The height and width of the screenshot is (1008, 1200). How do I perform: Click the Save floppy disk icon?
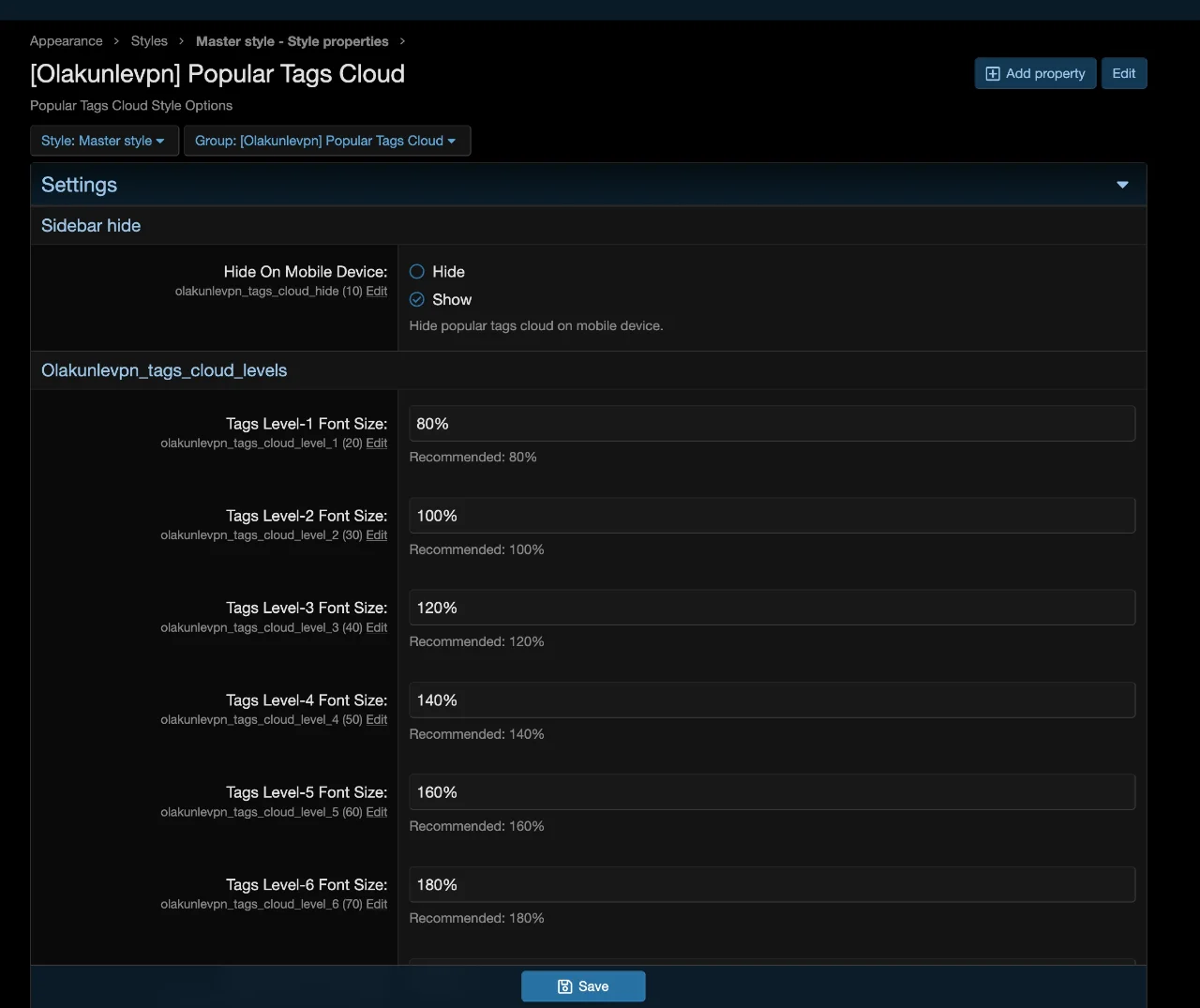pyautogui.click(x=564, y=986)
